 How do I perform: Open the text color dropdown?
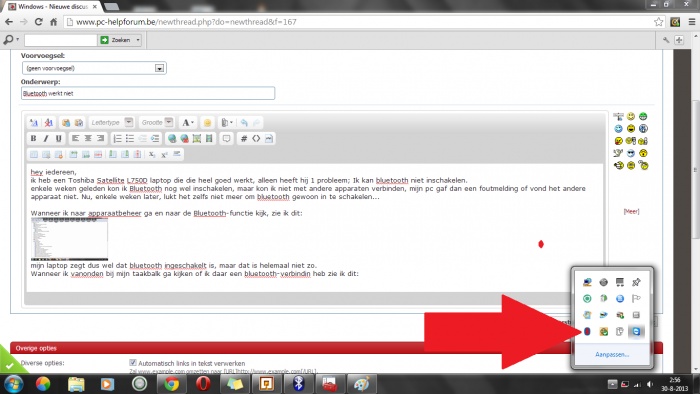click(x=188, y=122)
